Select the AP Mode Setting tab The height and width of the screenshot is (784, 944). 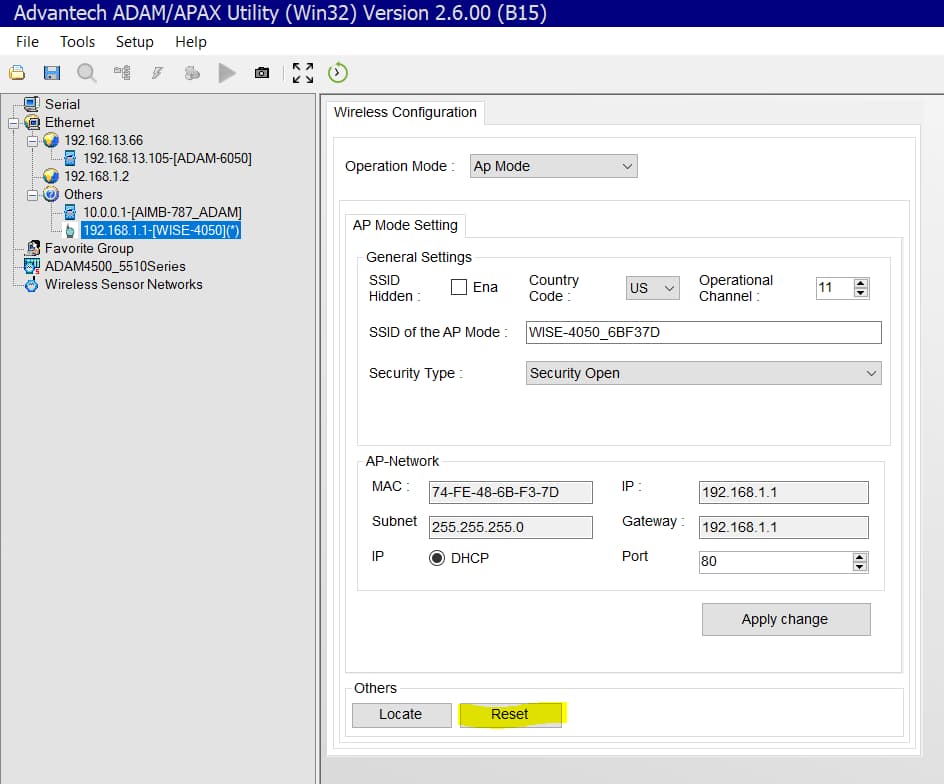click(x=405, y=225)
